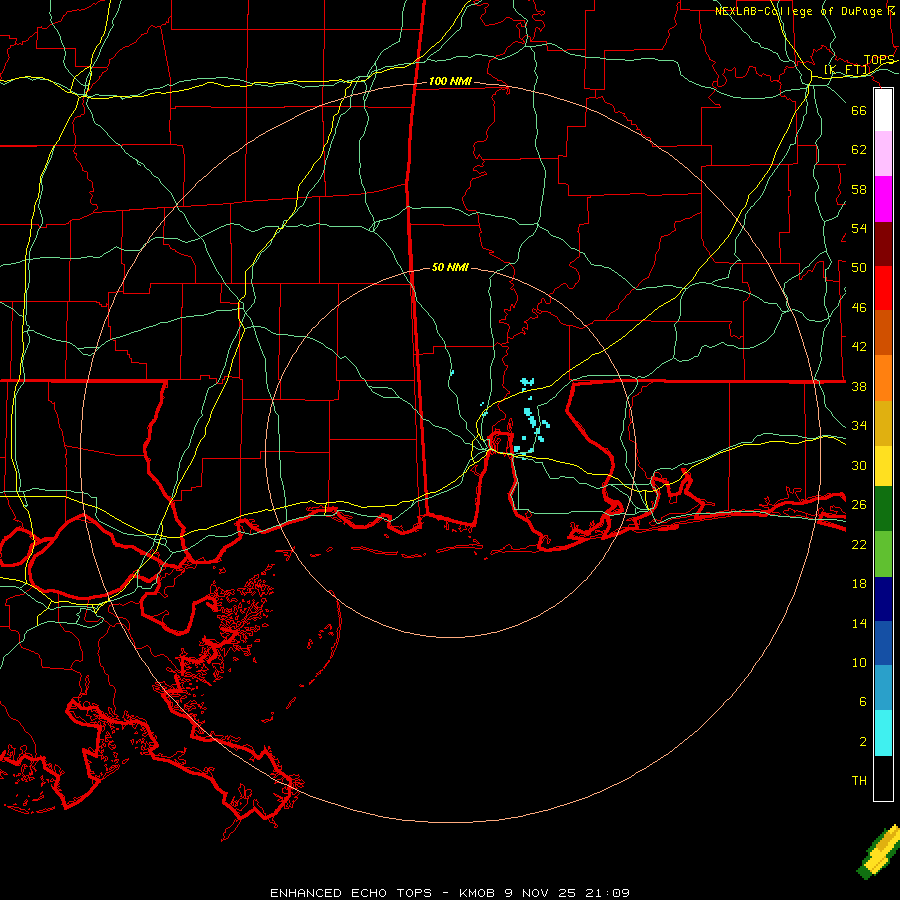The width and height of the screenshot is (900, 900).
Task: Click the ENHANCED ECHO TOPS product title
Action: (x=351, y=893)
